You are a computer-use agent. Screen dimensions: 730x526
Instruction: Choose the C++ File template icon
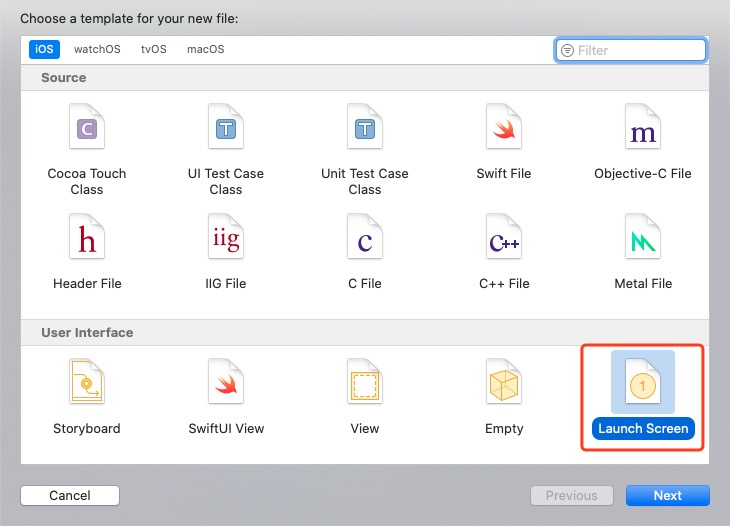click(503, 240)
